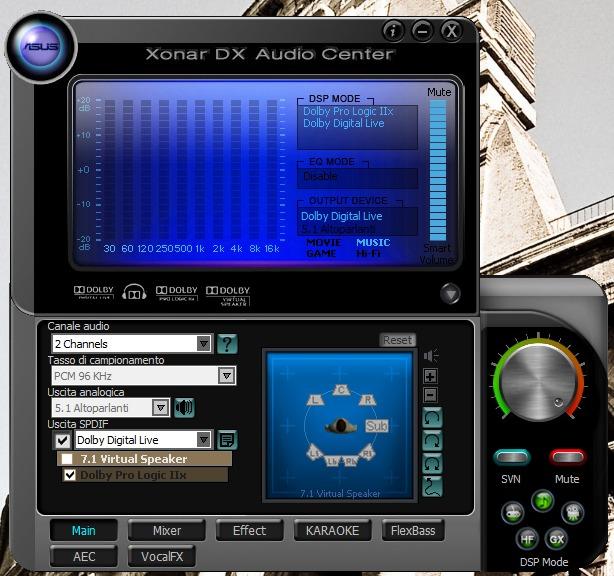The height and width of the screenshot is (576, 614).
Task: Click the Dolby Digital Live logo
Action: point(94,292)
